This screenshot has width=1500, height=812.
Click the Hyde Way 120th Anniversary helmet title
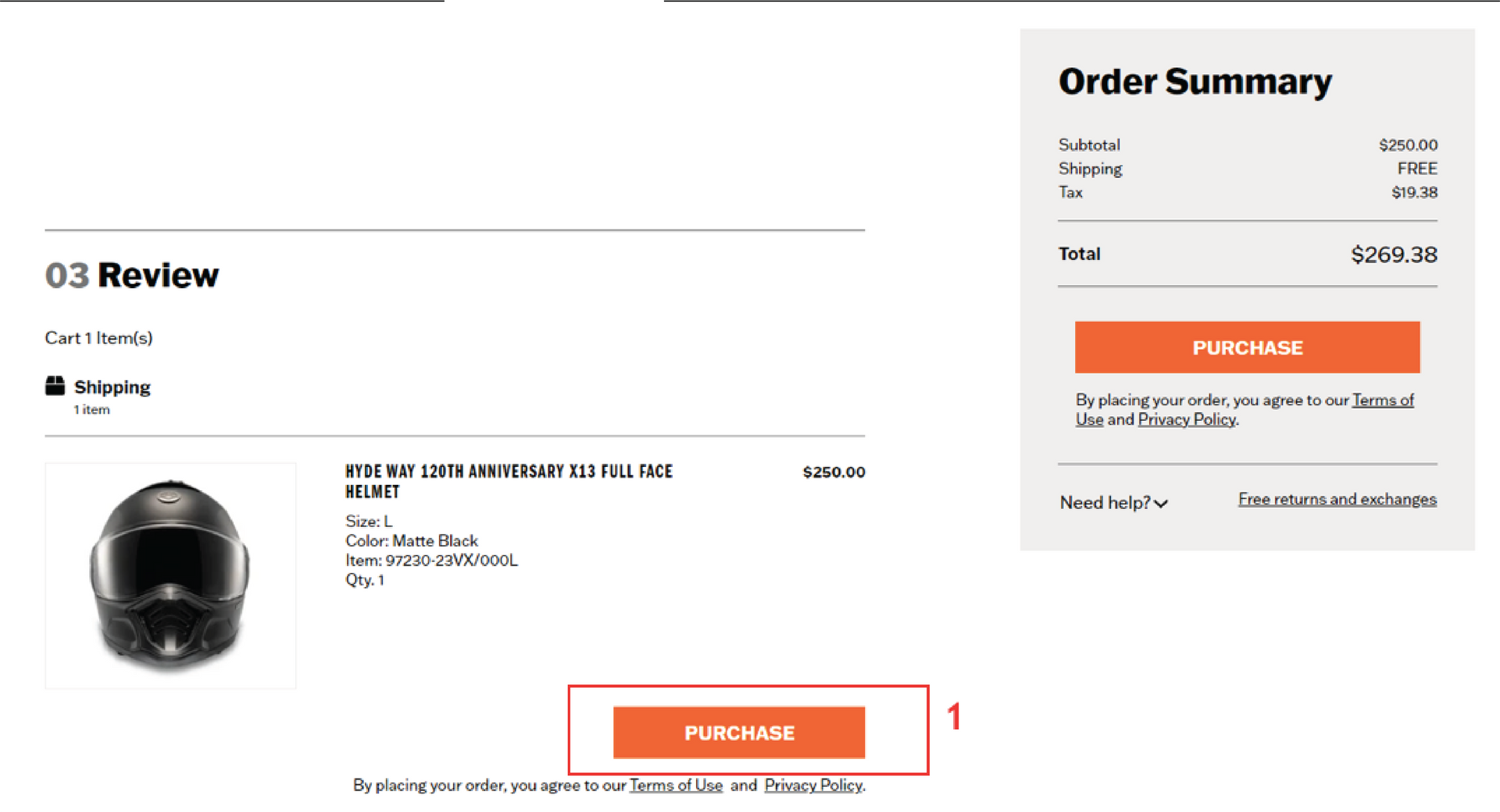click(x=509, y=481)
